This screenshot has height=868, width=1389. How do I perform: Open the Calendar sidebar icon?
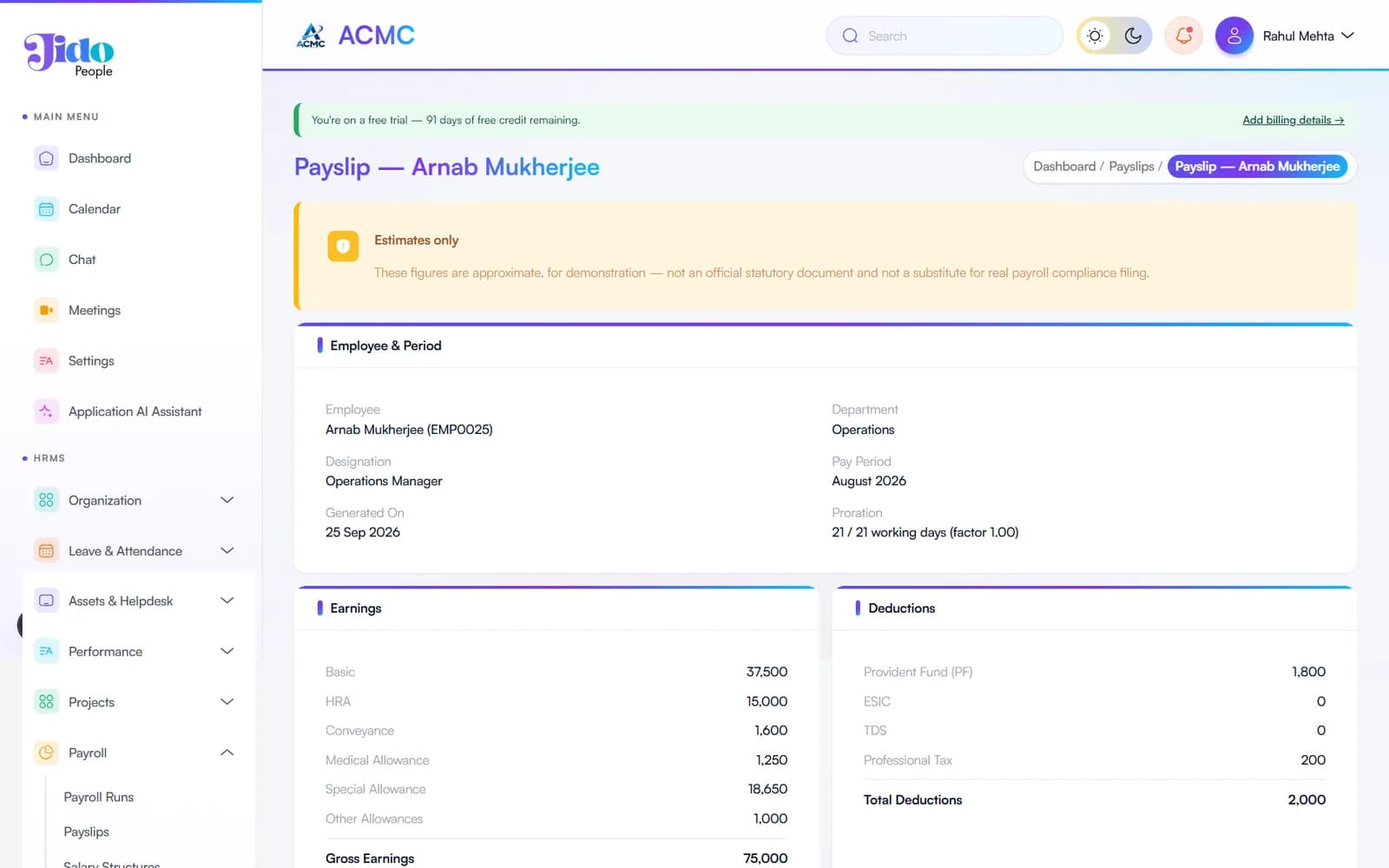[46, 209]
